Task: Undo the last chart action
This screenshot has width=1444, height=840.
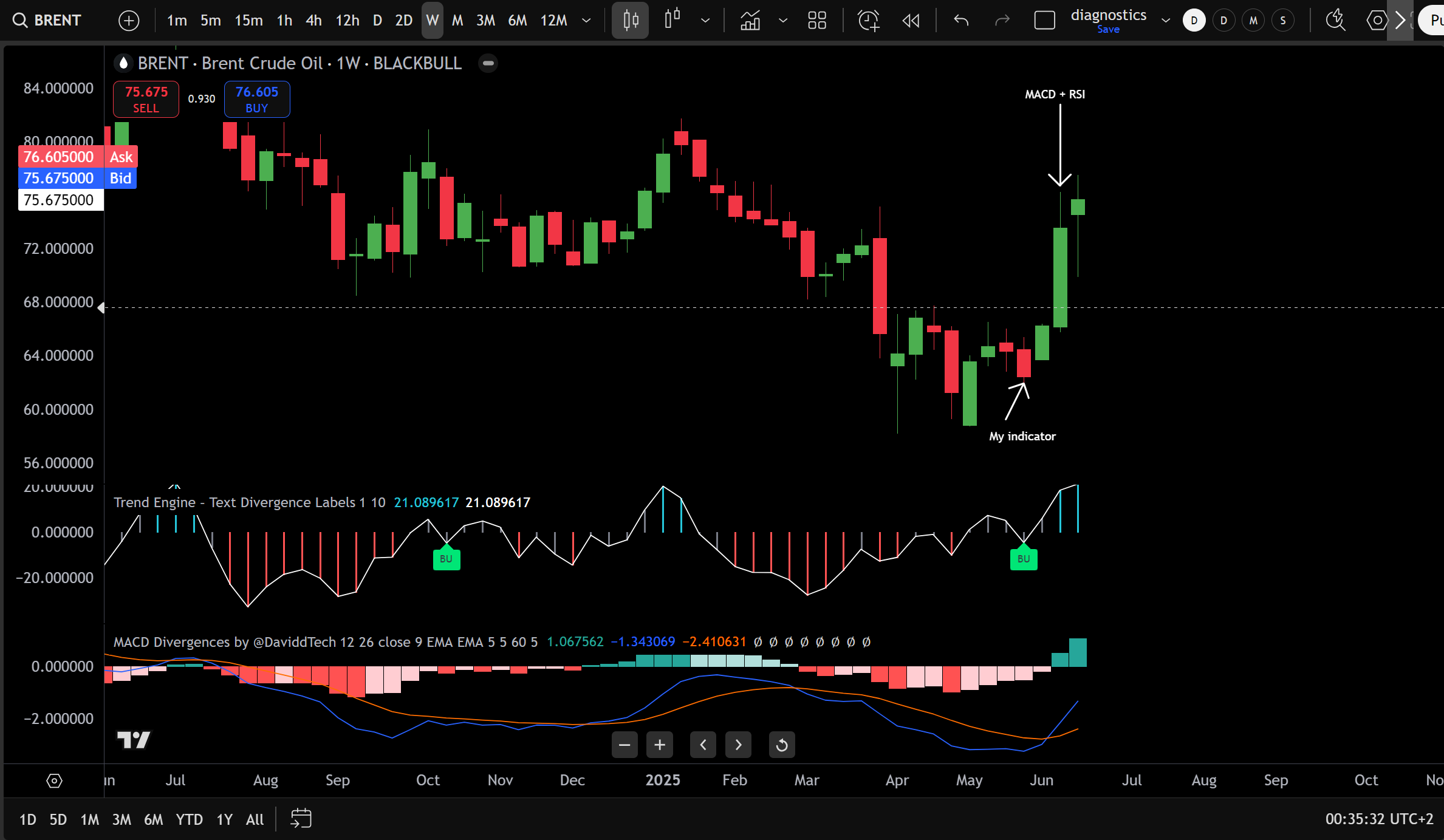Action: (961, 21)
